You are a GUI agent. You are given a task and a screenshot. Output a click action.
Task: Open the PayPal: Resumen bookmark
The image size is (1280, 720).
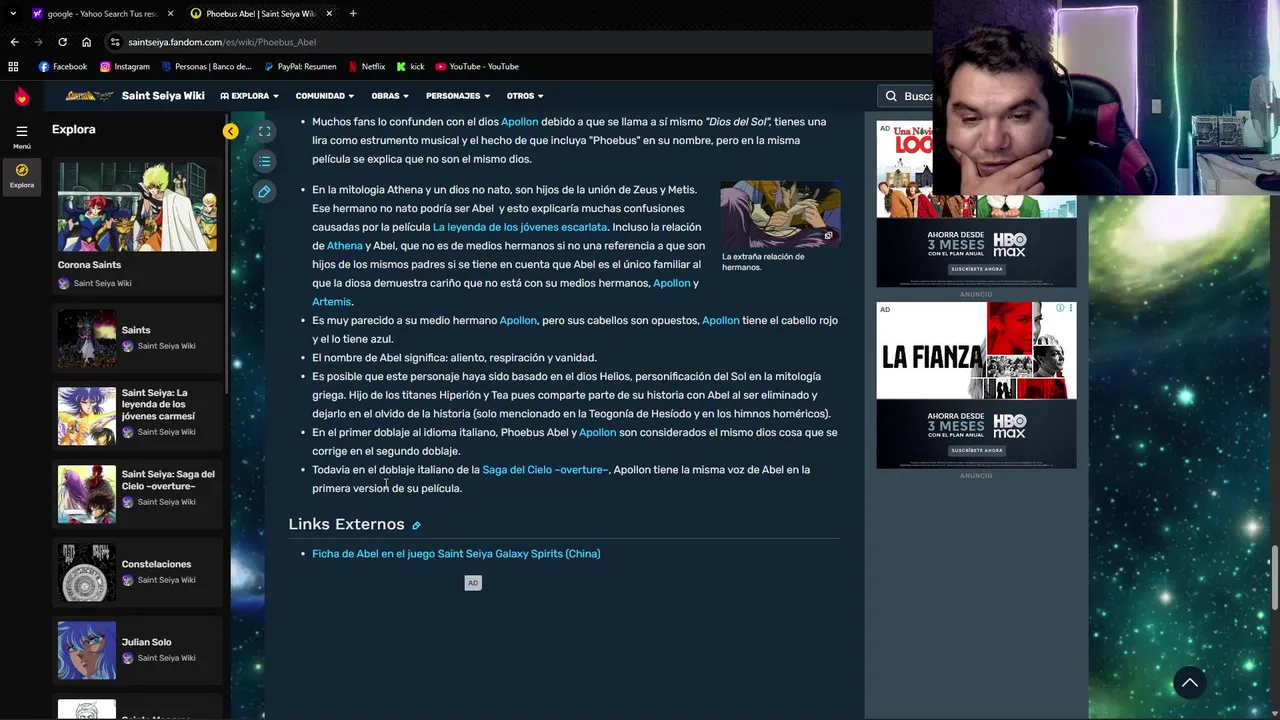point(300,66)
